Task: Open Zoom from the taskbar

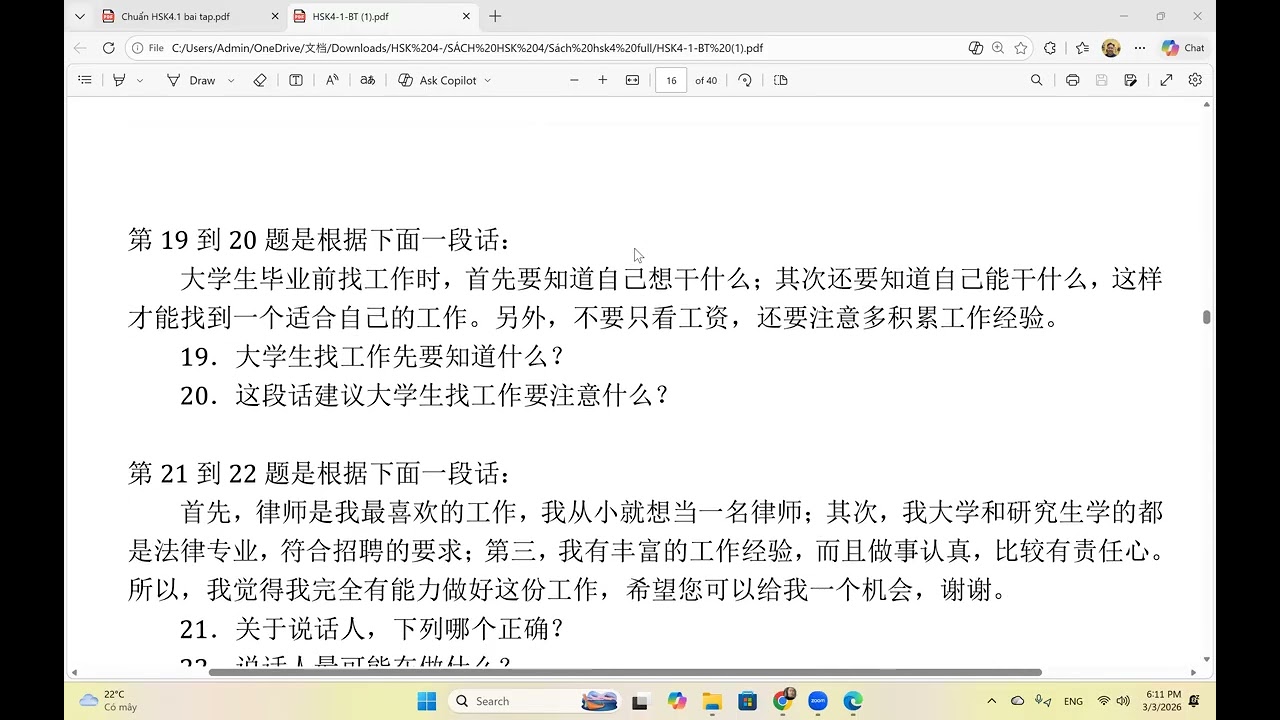Action: pos(818,701)
